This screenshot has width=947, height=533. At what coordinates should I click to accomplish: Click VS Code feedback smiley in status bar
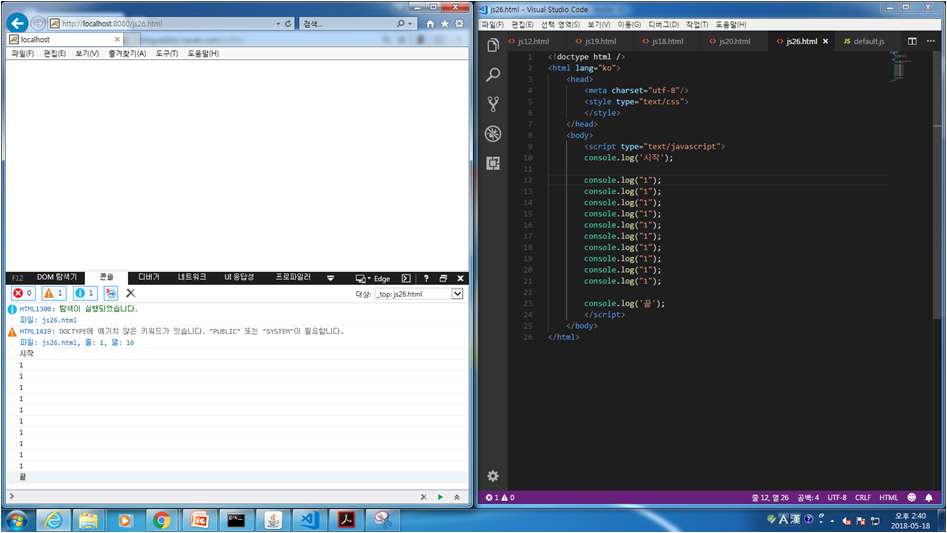[x=912, y=497]
